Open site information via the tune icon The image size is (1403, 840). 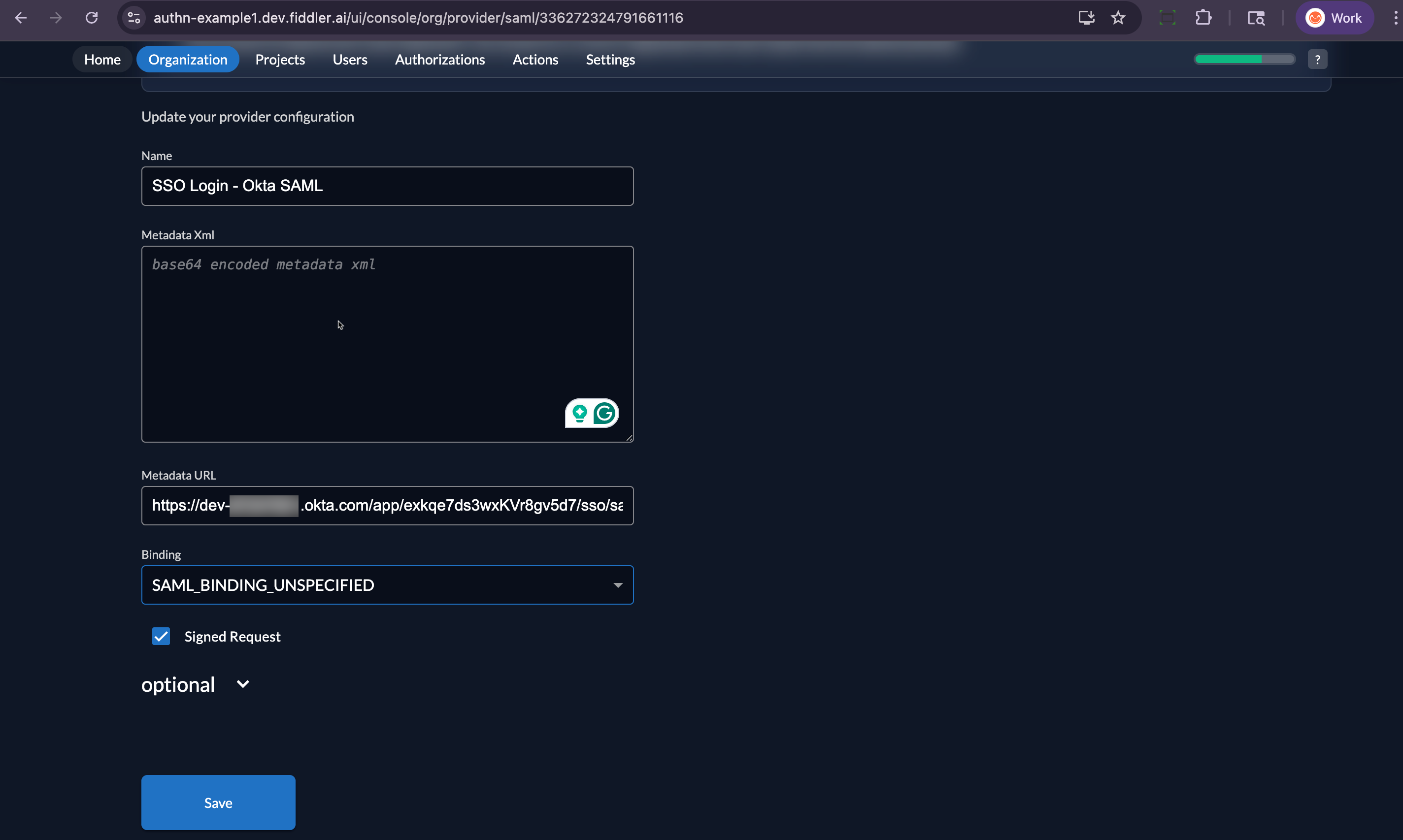pos(133,18)
